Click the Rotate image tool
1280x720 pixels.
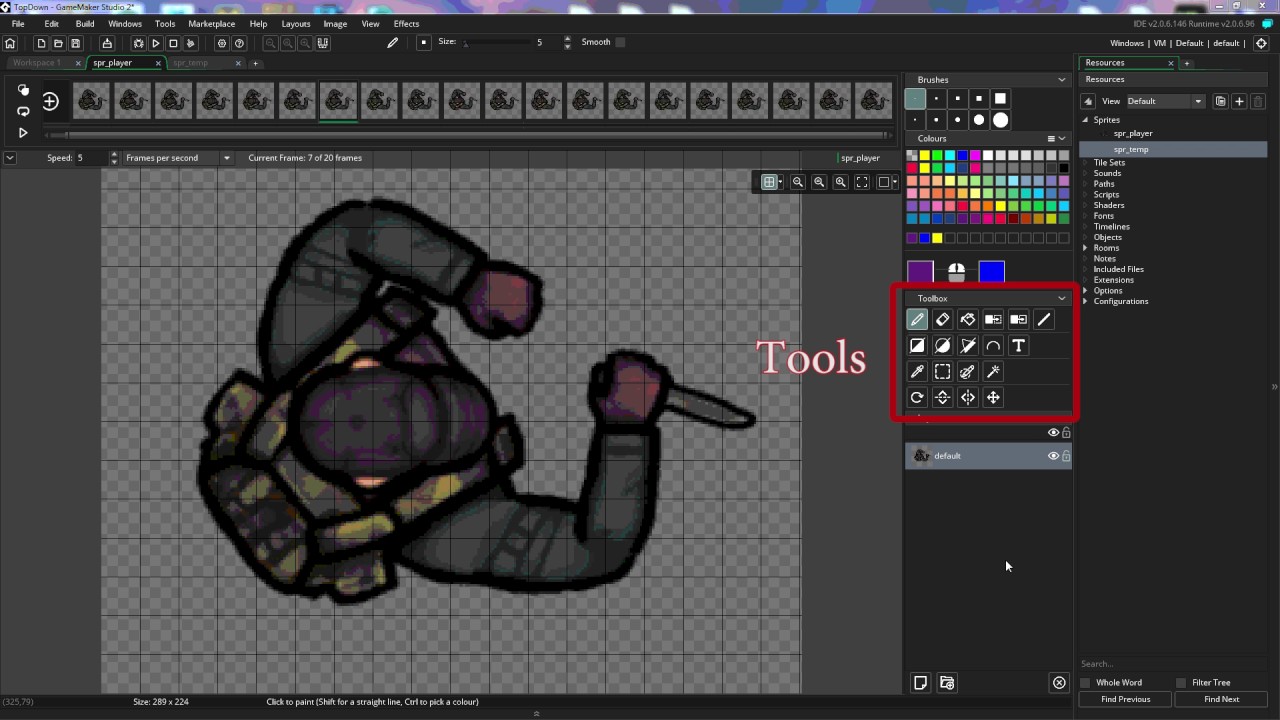(x=917, y=398)
